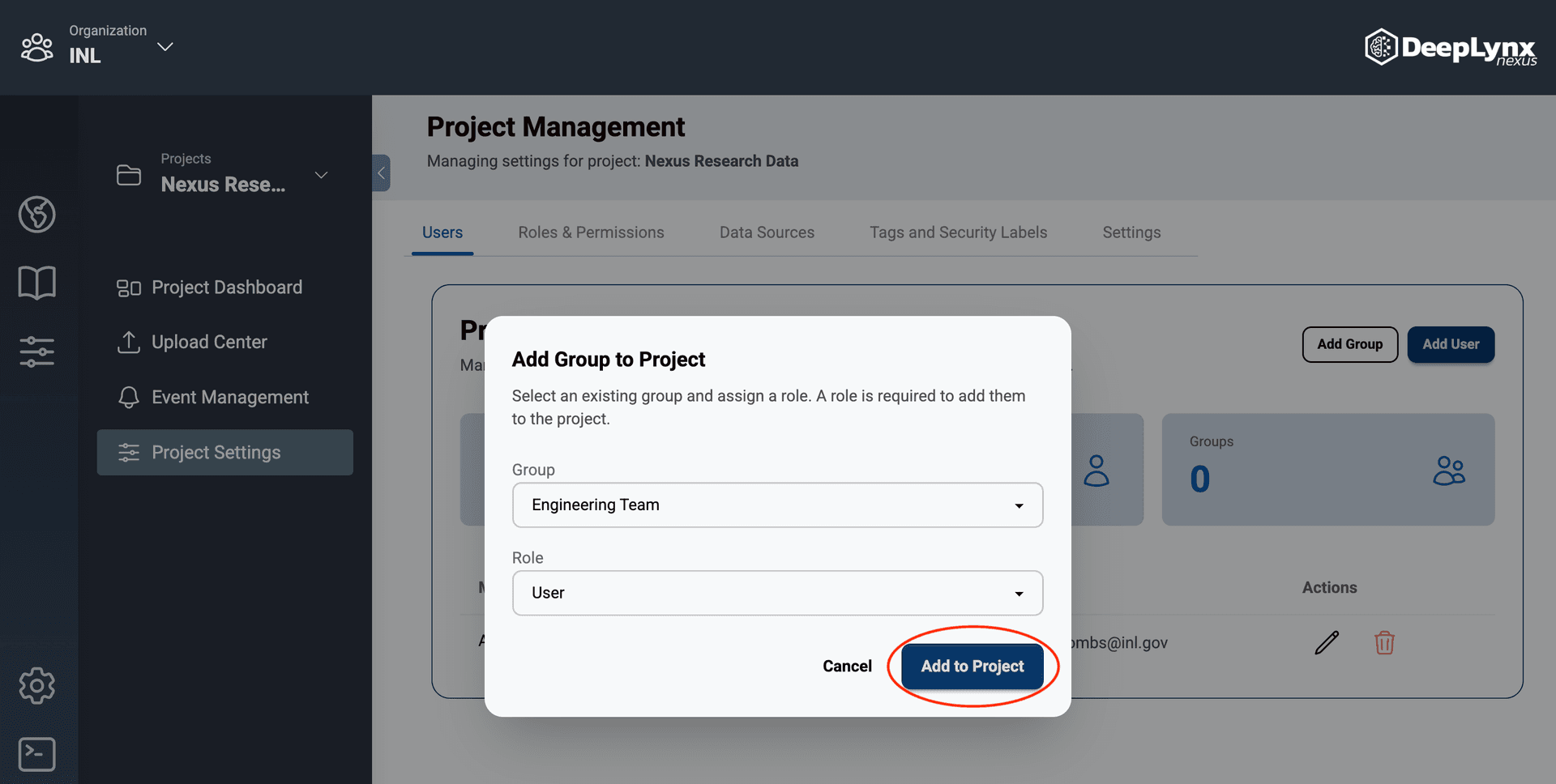Cancel the Add Group dialog
1556x784 pixels.
[847, 666]
